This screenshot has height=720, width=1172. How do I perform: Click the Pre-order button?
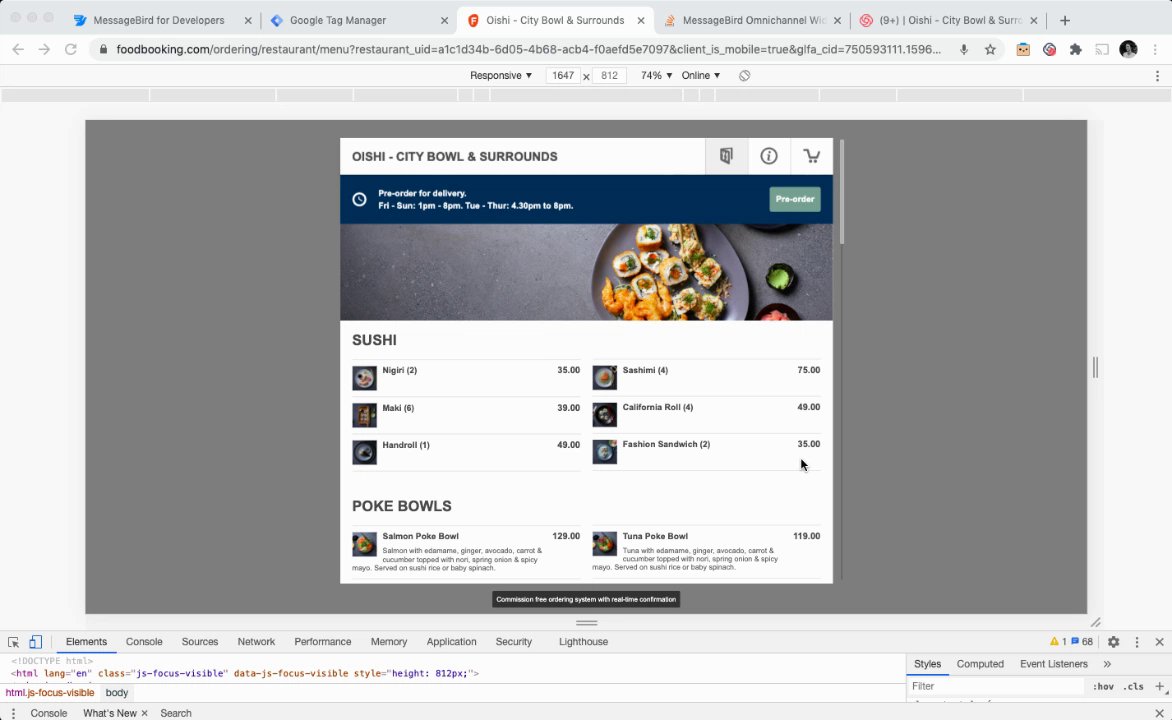(795, 199)
